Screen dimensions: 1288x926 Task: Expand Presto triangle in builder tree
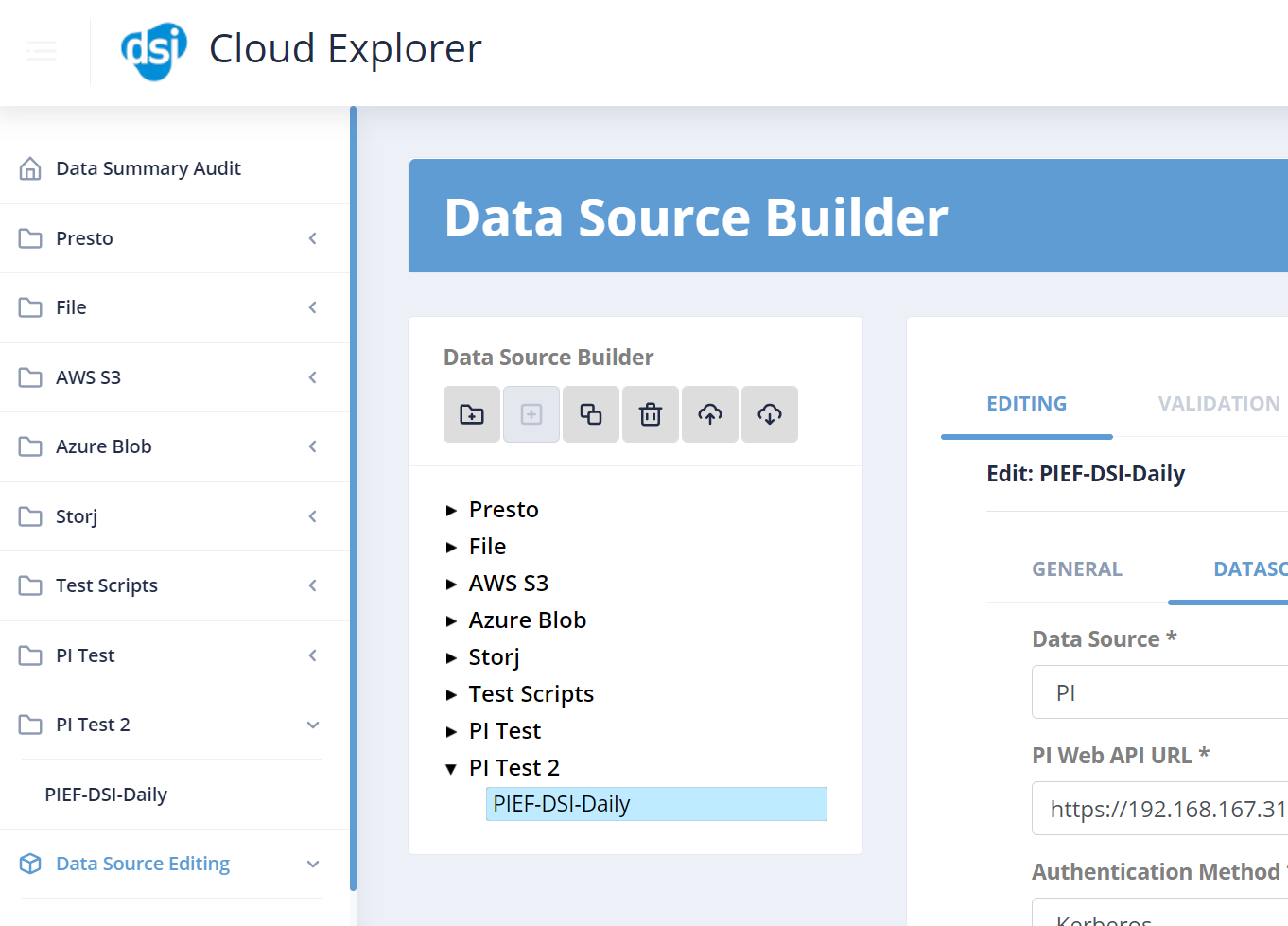pyautogui.click(x=451, y=511)
